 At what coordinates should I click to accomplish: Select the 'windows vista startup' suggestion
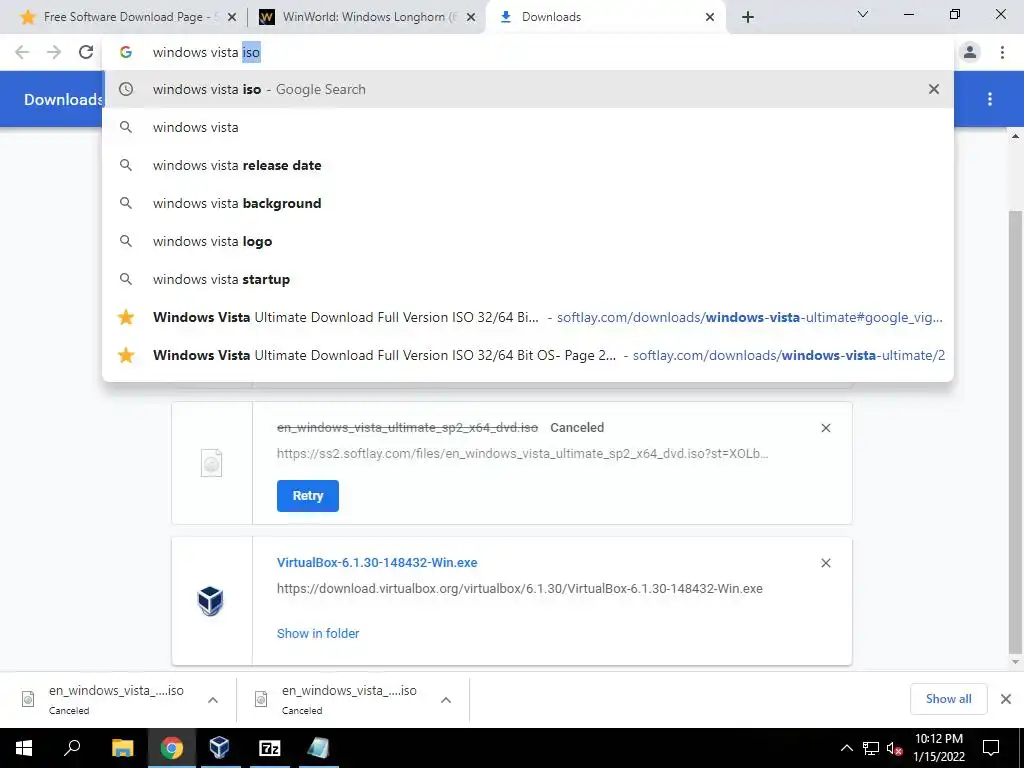pyautogui.click(x=528, y=279)
